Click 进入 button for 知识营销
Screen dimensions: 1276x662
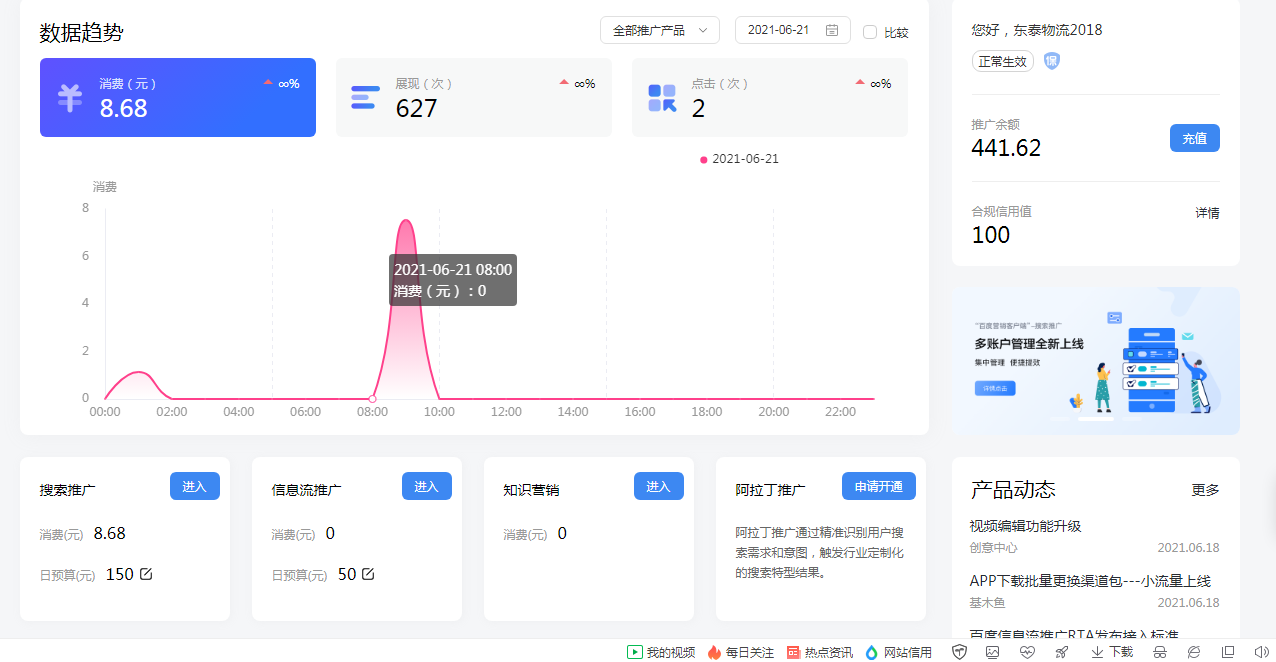point(659,486)
